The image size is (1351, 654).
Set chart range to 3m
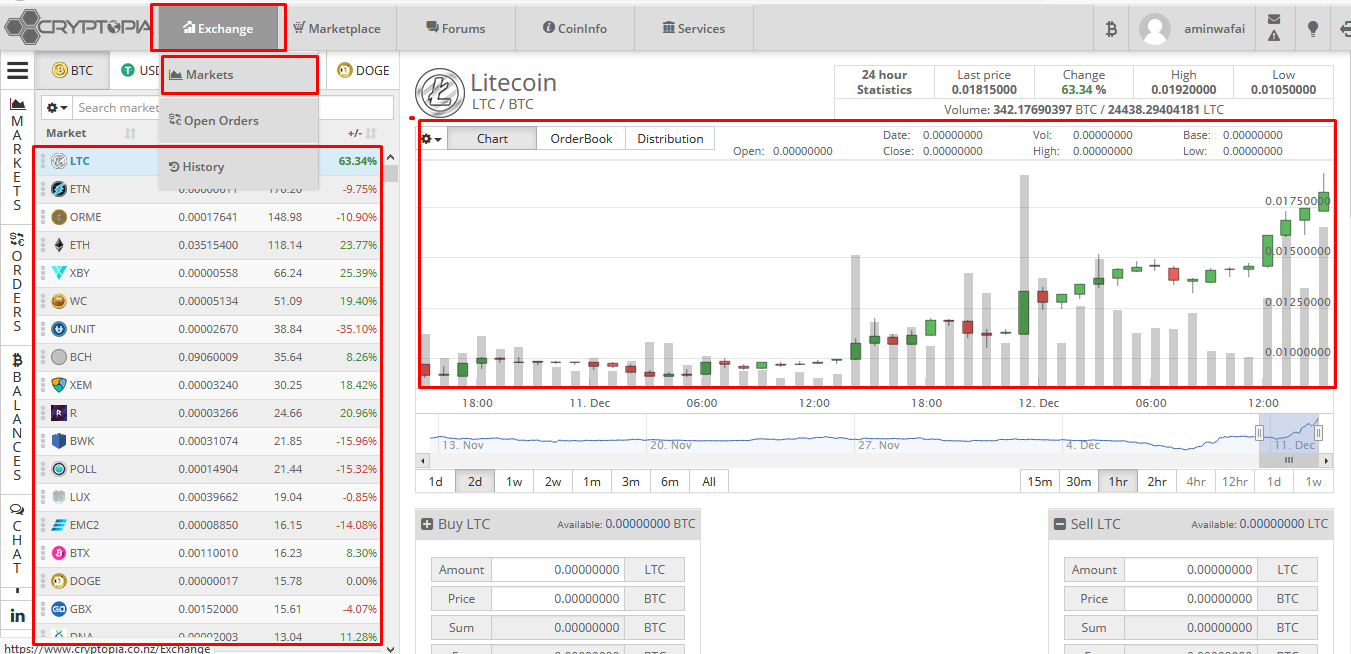coord(630,482)
